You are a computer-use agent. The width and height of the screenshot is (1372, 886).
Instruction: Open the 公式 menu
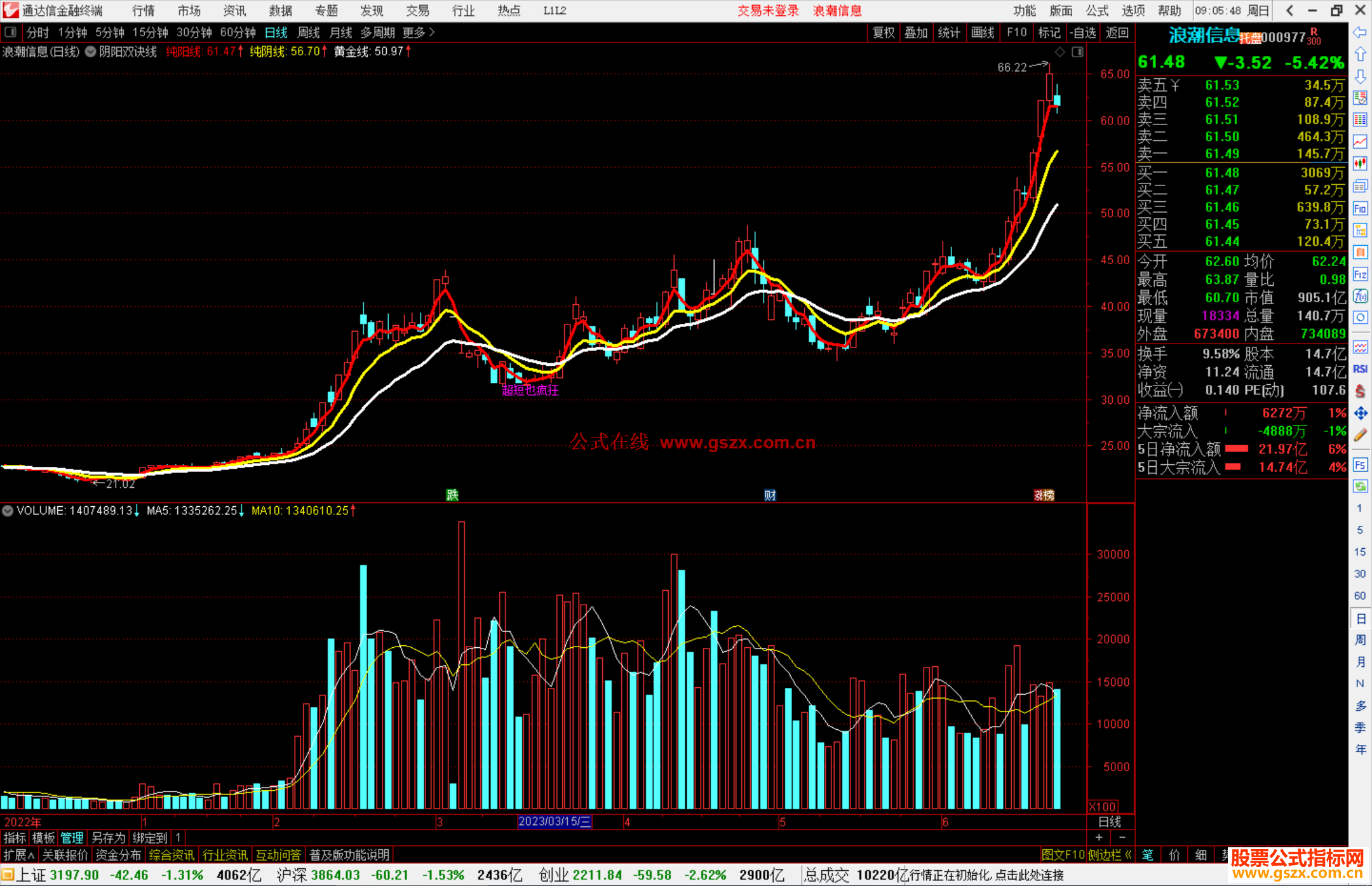click(x=1096, y=11)
